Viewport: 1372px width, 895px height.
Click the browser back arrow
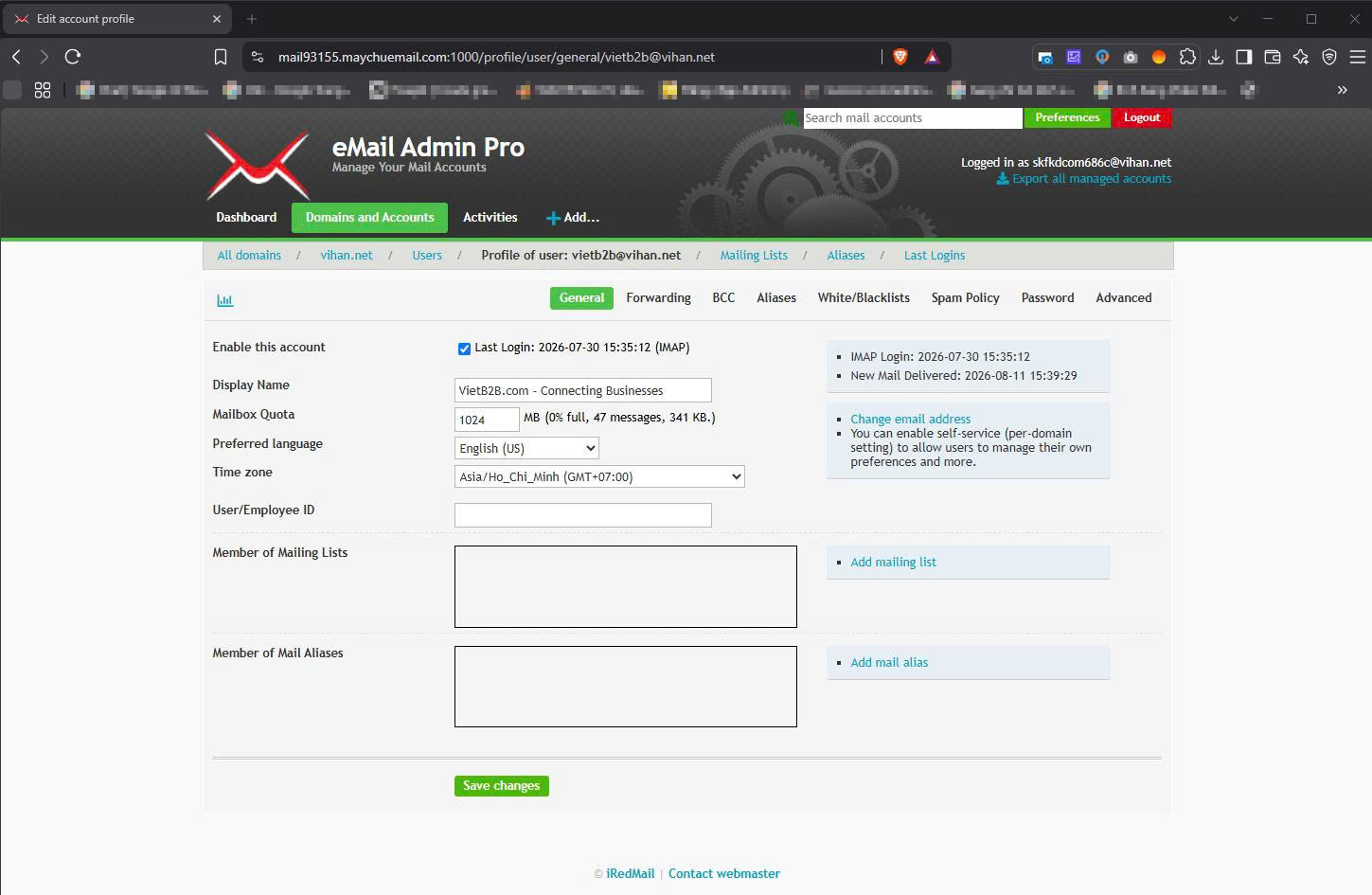pos(16,57)
